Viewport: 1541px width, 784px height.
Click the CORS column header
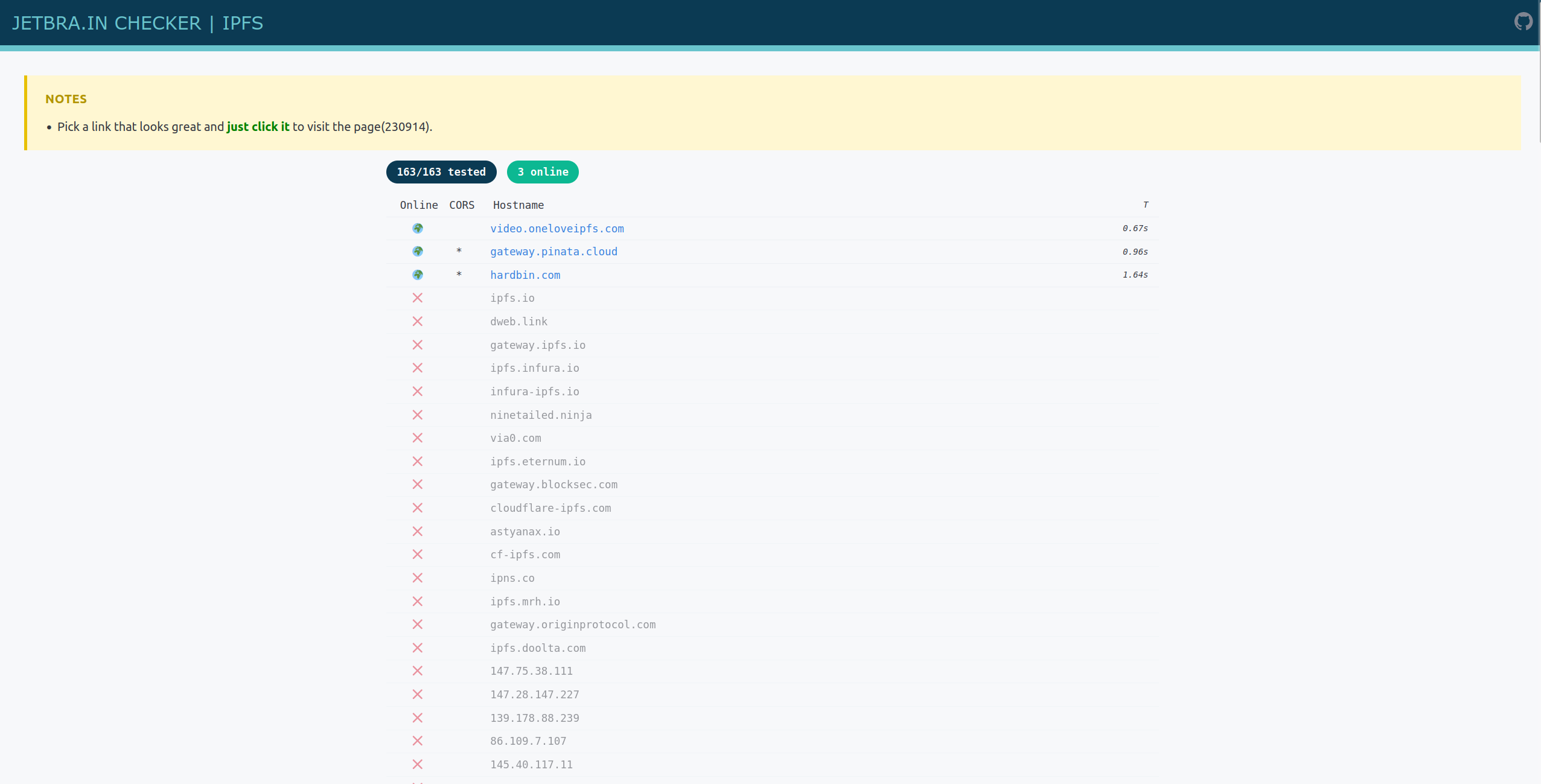point(462,205)
